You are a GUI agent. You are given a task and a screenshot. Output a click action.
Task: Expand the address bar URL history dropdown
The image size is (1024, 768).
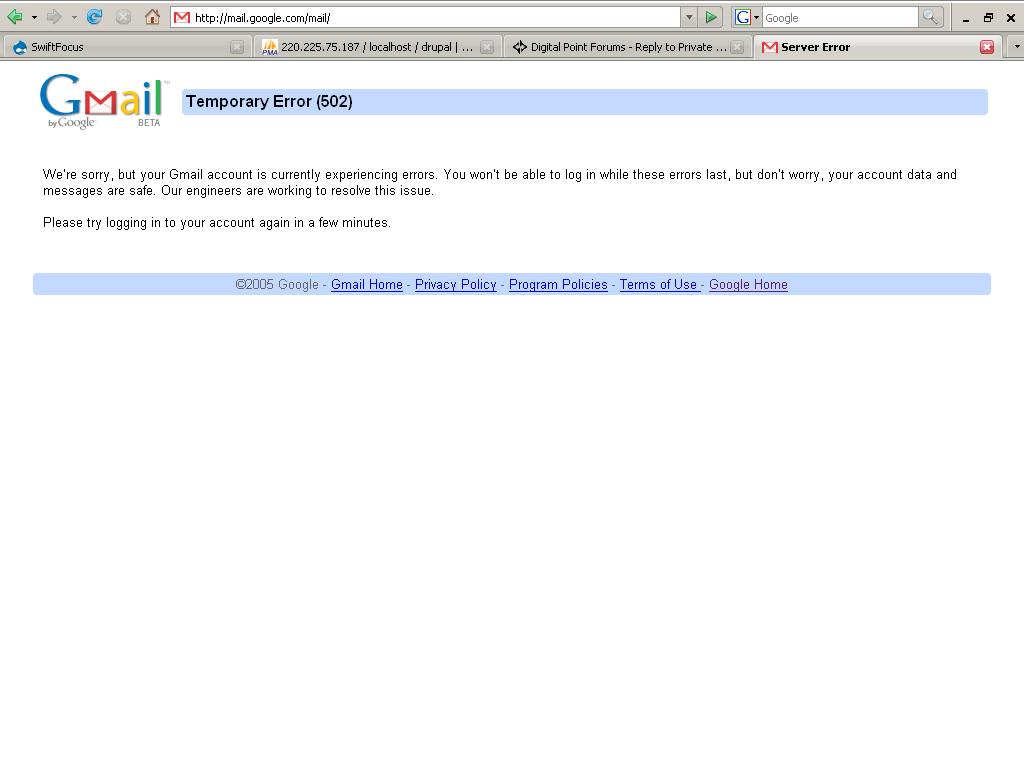coord(689,18)
